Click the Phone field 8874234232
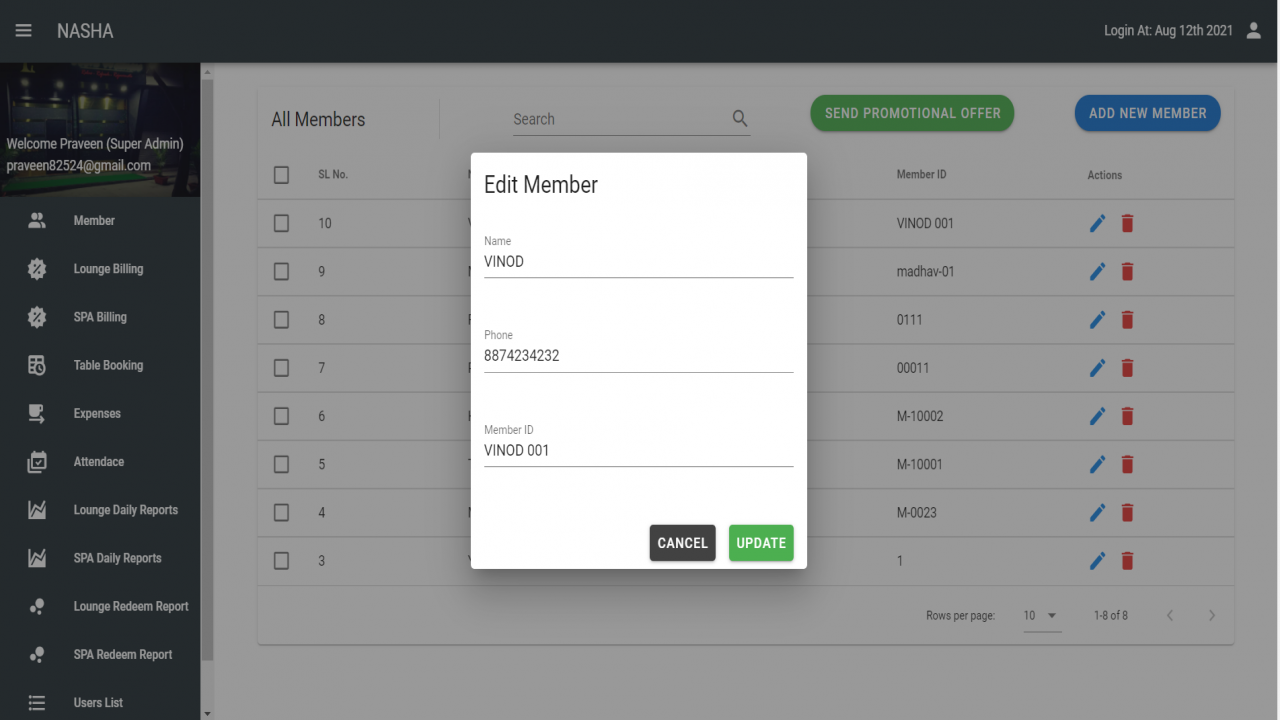This screenshot has height=720, width=1280. [x=639, y=356]
